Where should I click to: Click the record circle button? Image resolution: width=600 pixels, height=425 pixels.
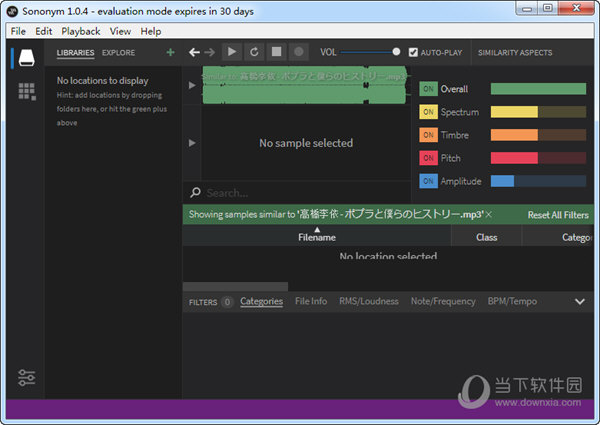(299, 52)
